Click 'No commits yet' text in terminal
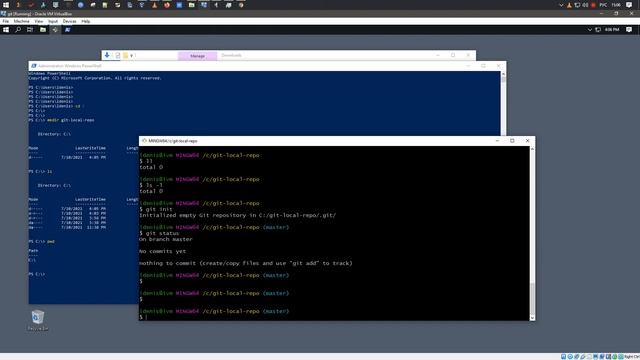Screen dimensions: 640x360 pos(162,251)
